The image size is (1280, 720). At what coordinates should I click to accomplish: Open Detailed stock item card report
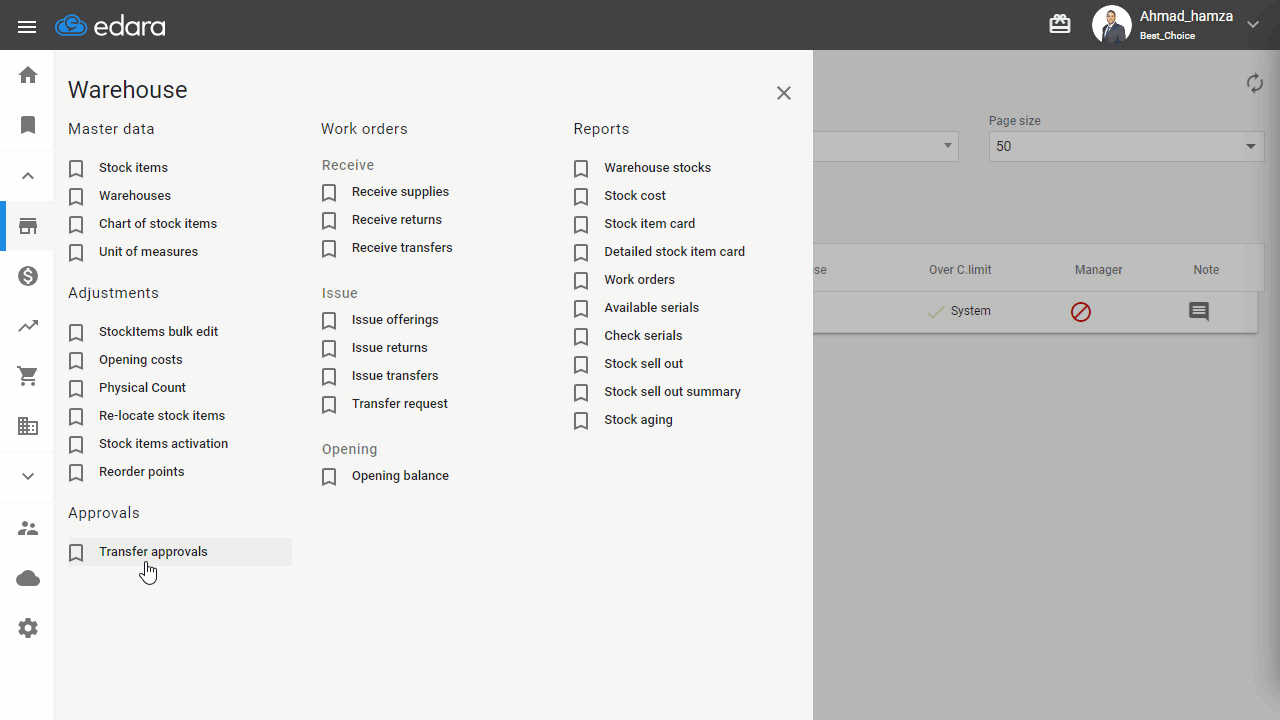tap(675, 252)
